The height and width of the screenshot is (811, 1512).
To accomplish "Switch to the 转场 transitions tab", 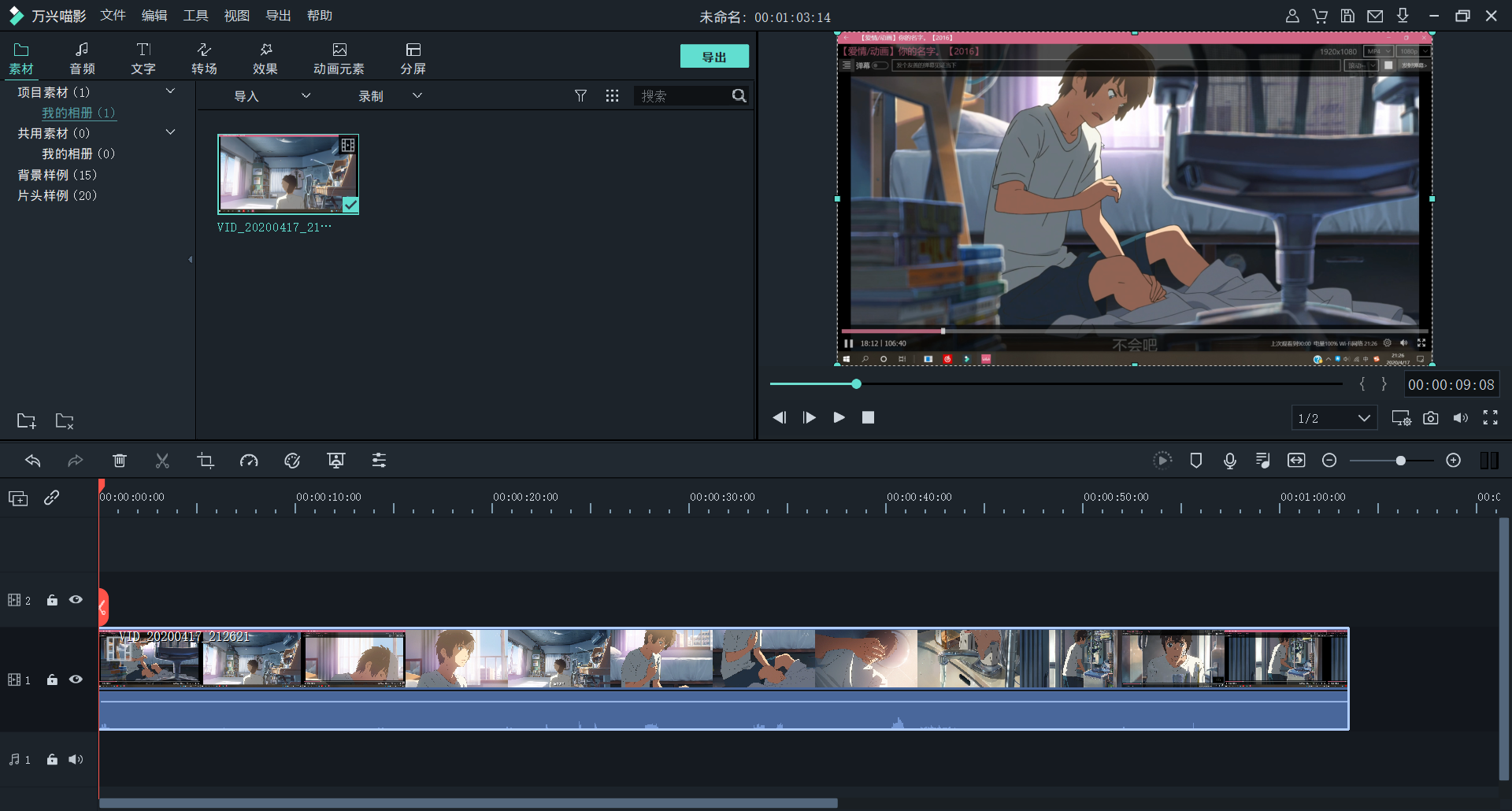I will (x=204, y=58).
